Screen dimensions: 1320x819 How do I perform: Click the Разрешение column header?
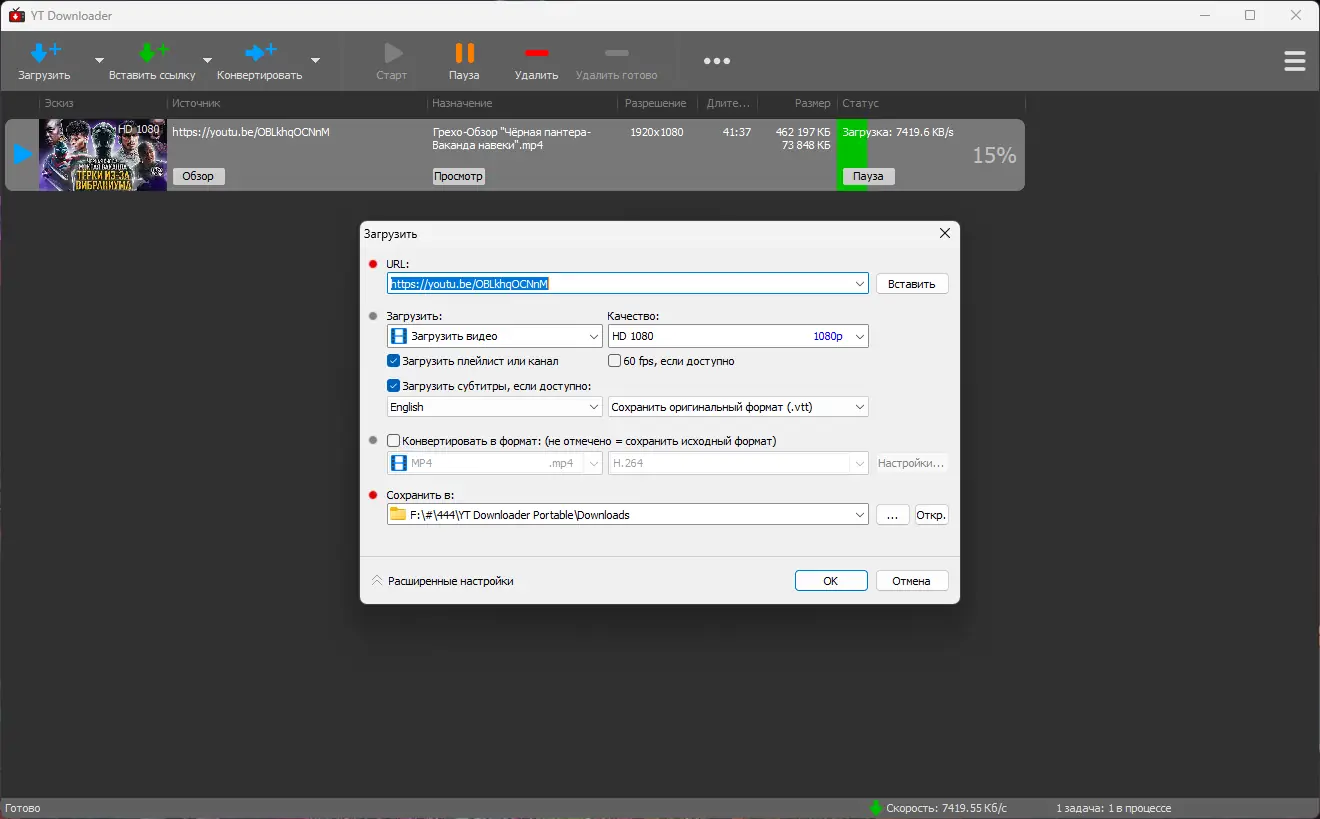pos(656,103)
